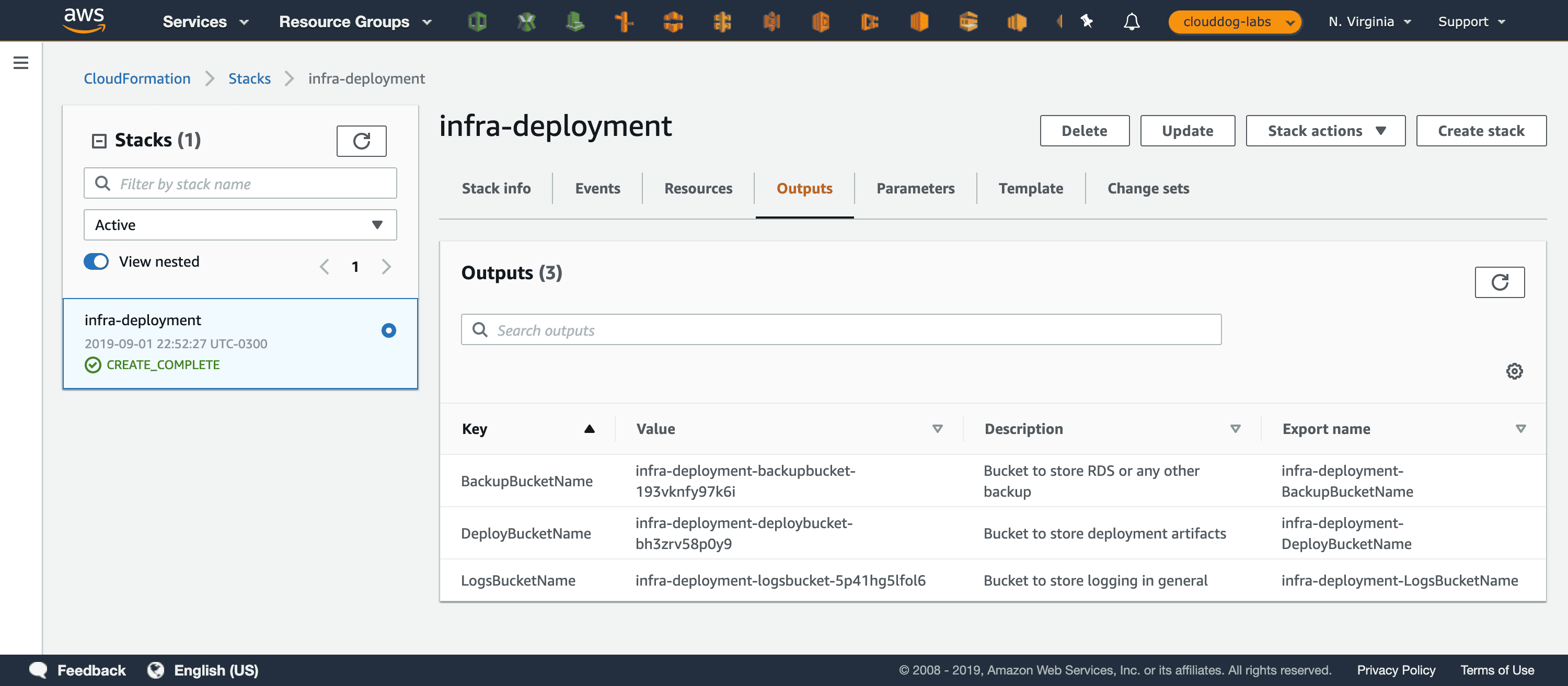This screenshot has width=1568, height=686.
Task: Select the infra-deployment stack radio button
Action: point(388,330)
